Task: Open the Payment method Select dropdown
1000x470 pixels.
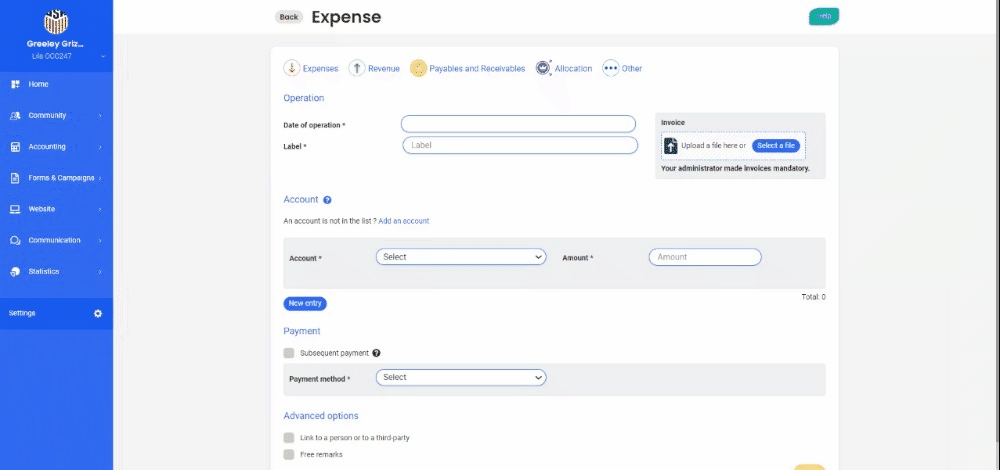Action: point(460,378)
